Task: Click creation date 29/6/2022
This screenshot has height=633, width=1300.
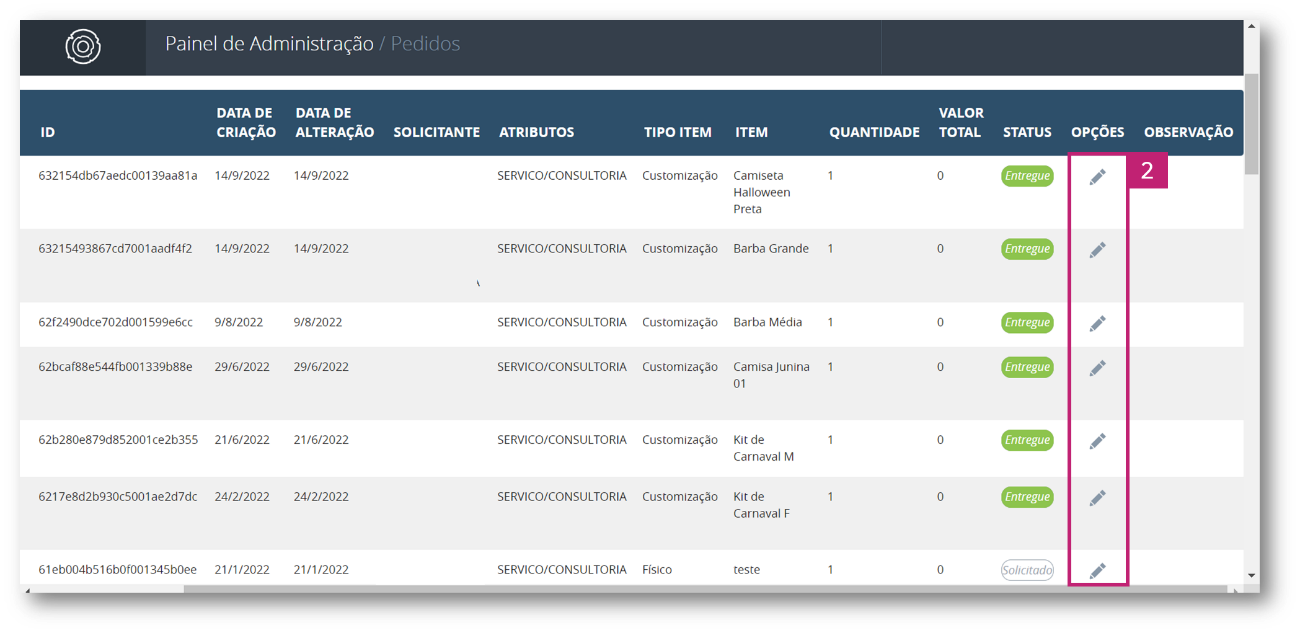Action: pyautogui.click(x=242, y=367)
